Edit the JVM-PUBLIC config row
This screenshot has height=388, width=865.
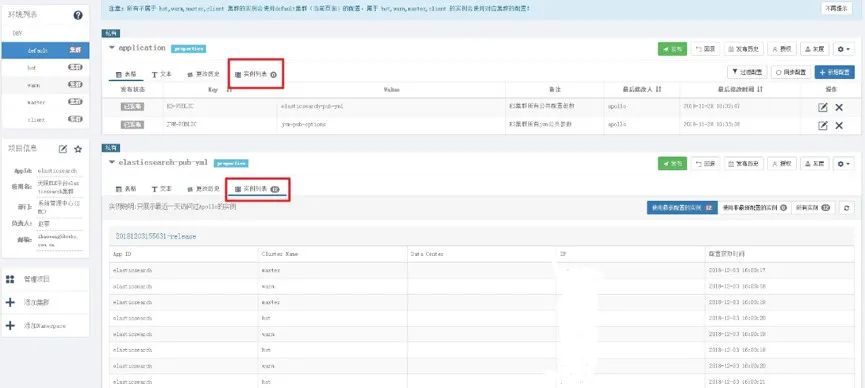(823, 125)
